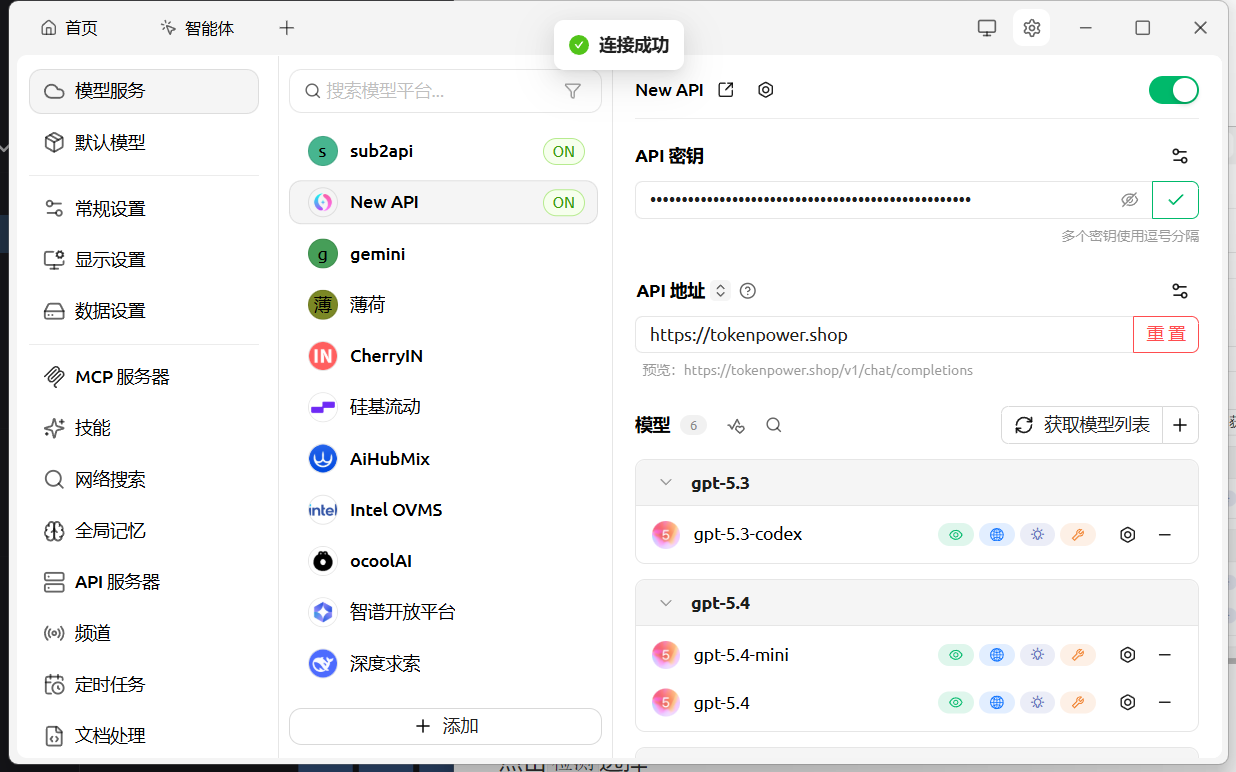Screen dimensions: 1236x772
Task: Open API 服务器 section
Action: click(x=144, y=582)
